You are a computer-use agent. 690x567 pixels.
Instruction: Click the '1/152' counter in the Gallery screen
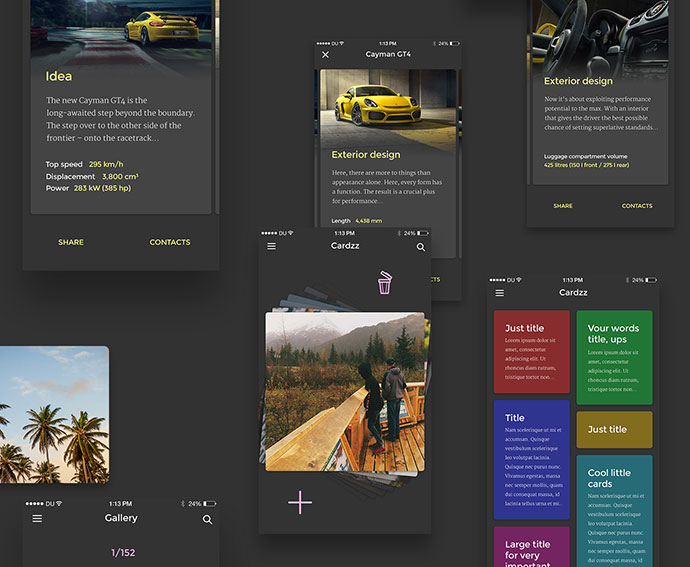pos(123,552)
